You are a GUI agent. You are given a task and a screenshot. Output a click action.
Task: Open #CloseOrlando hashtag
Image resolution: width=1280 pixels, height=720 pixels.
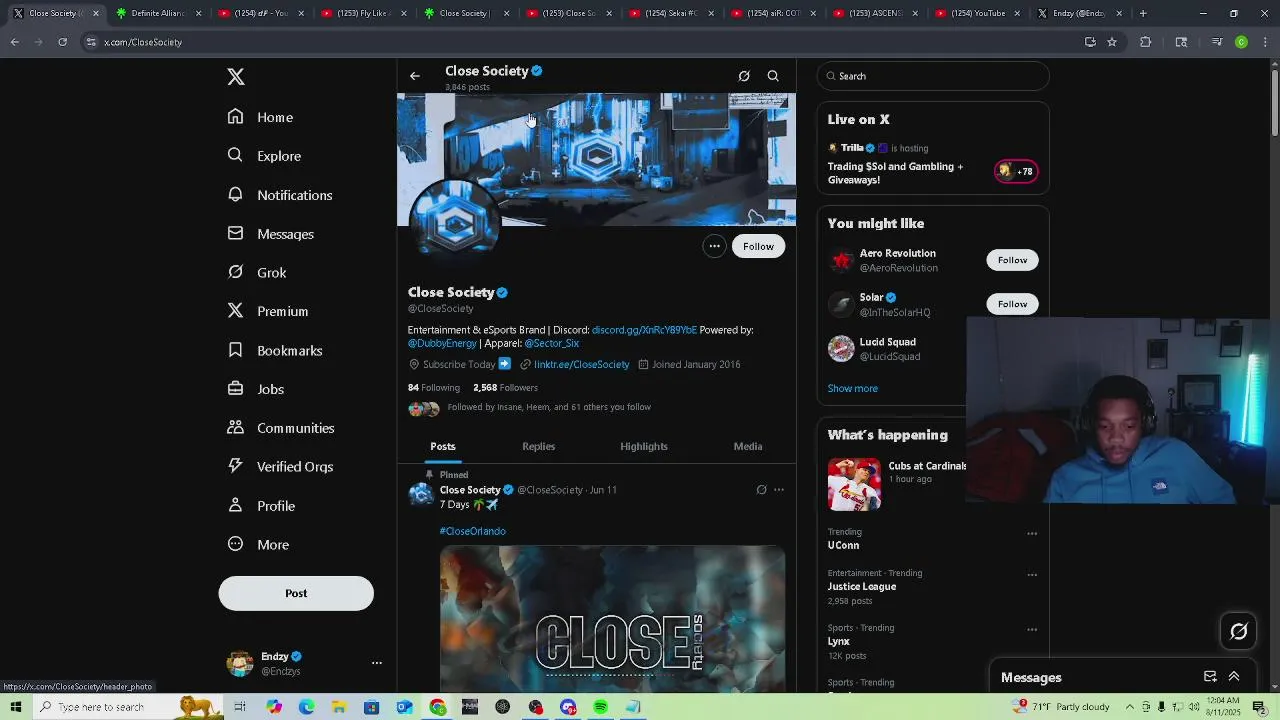click(473, 531)
